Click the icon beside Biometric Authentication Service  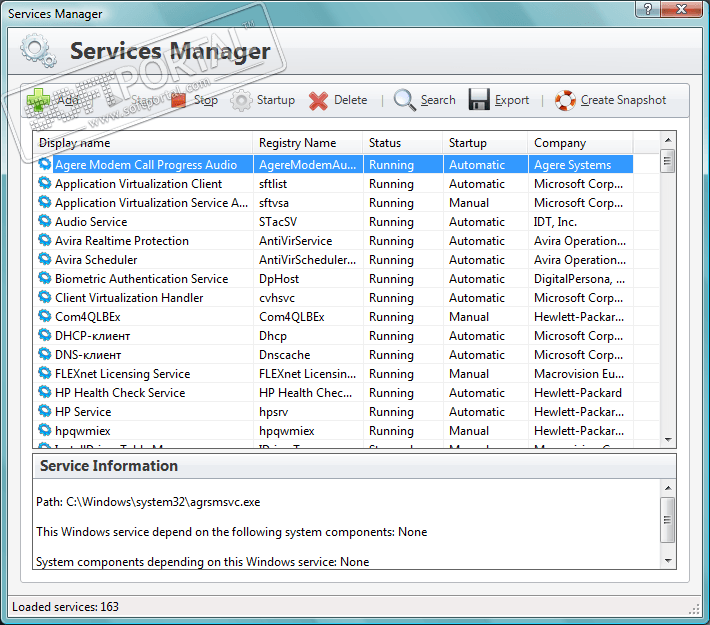coord(44,278)
